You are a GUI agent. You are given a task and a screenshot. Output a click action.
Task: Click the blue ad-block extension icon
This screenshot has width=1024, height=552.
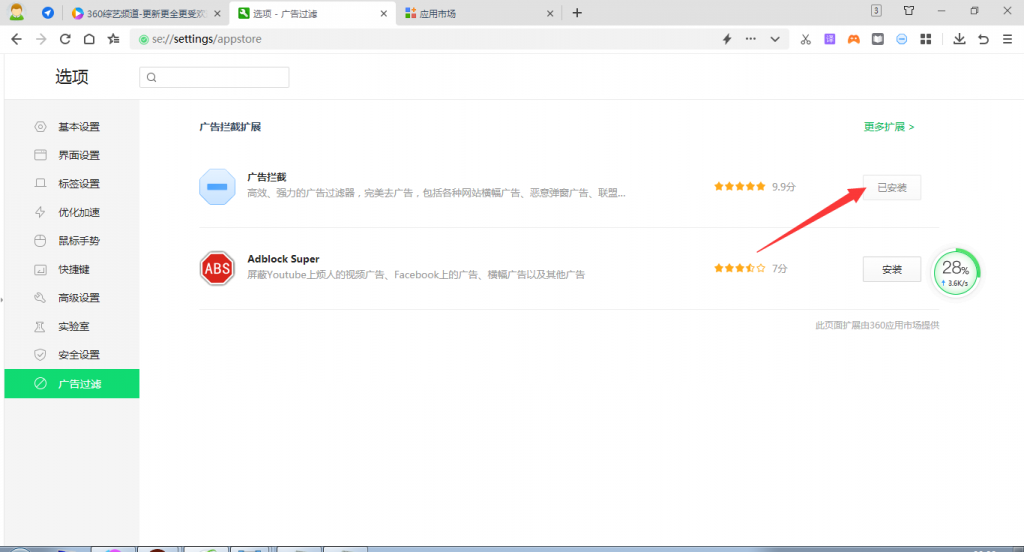(901, 39)
